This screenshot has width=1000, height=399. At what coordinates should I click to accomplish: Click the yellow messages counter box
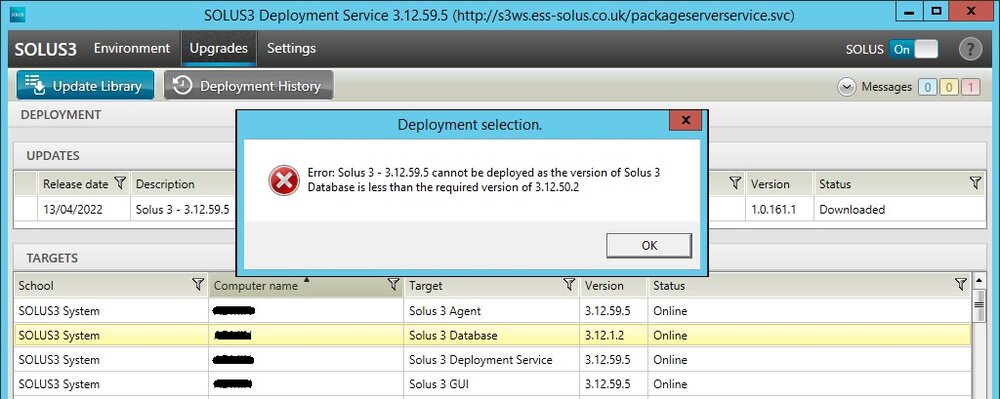(948, 87)
